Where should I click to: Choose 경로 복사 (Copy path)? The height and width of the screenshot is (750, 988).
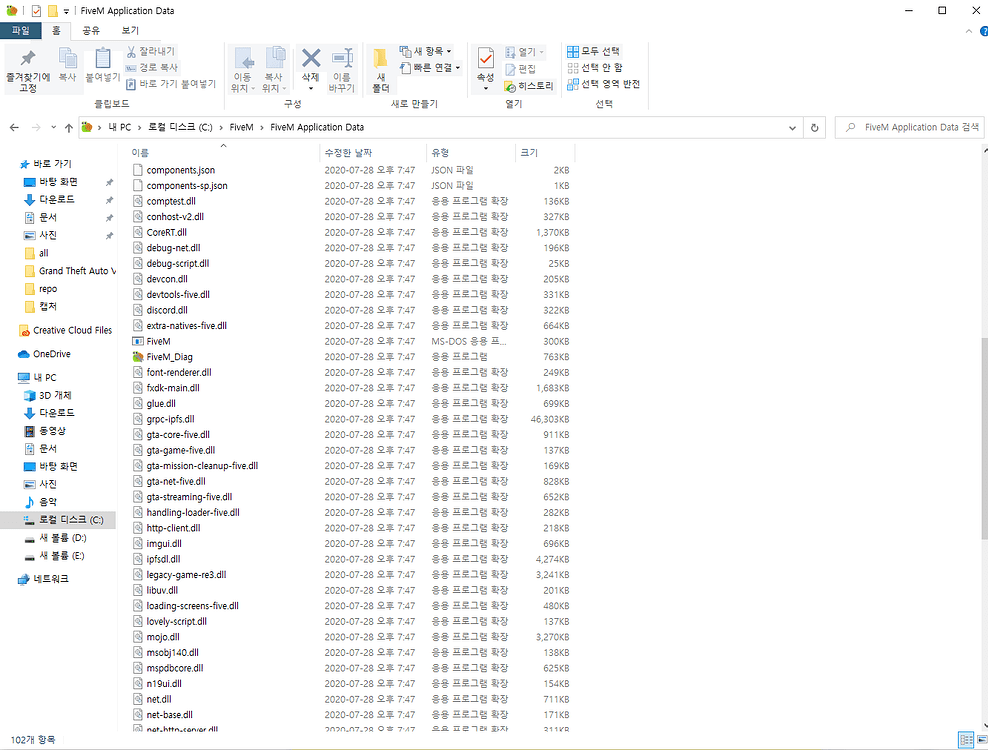click(152, 67)
